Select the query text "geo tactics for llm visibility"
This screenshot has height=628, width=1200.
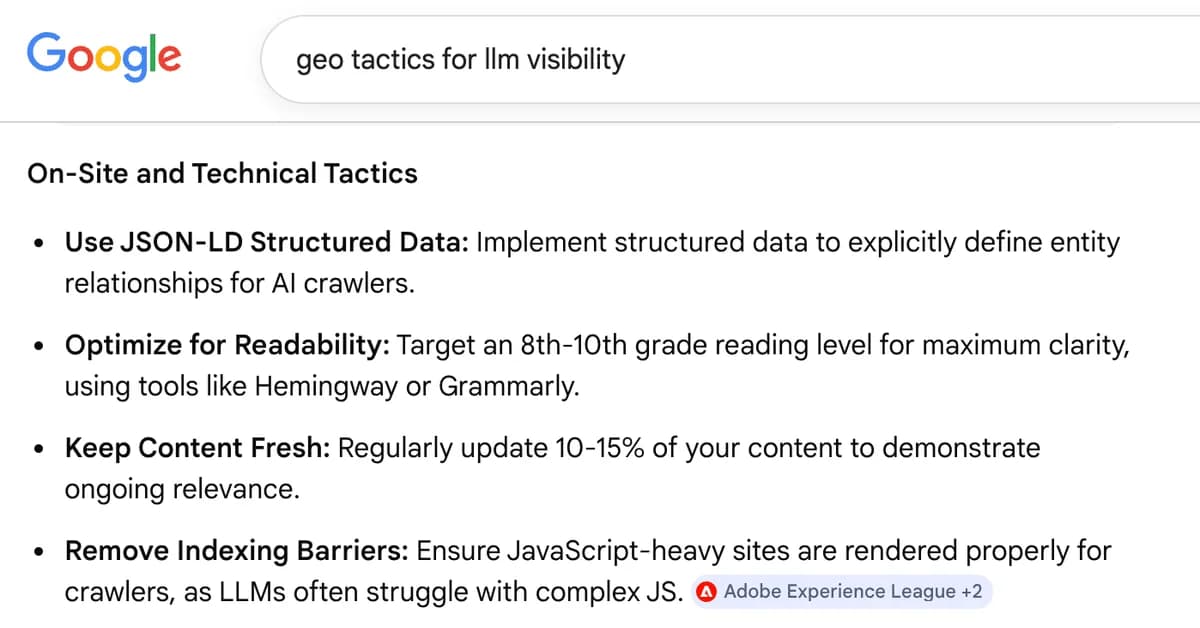coord(461,60)
